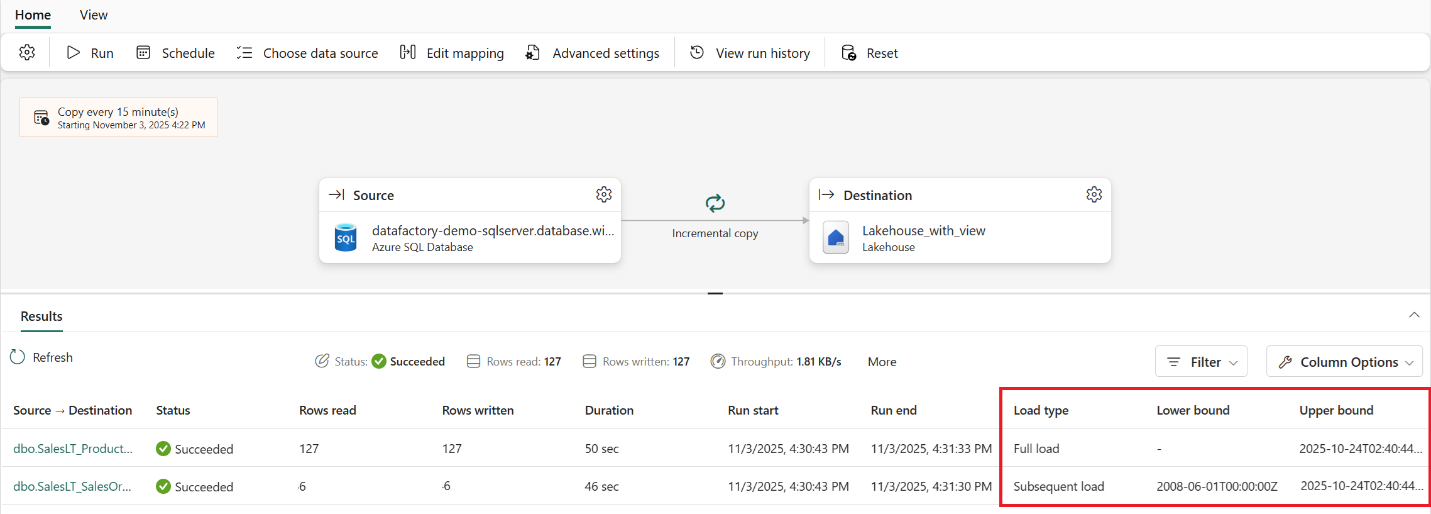This screenshot has height=514, width=1431.
Task: Open the dbo.SalesLT_Product table link
Action: click(73, 449)
